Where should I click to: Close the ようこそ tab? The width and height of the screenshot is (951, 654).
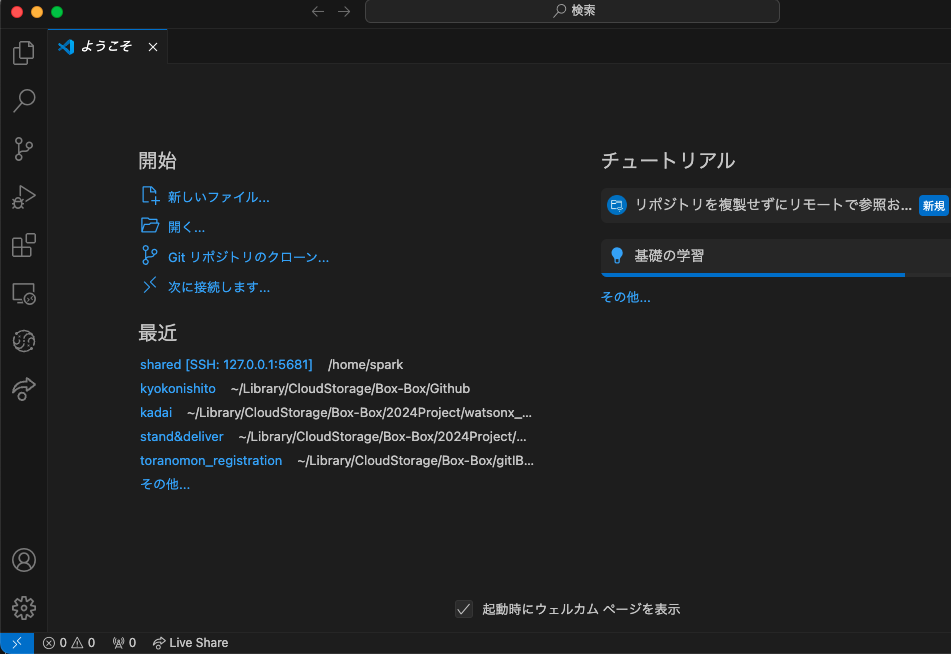pyautogui.click(x=153, y=47)
